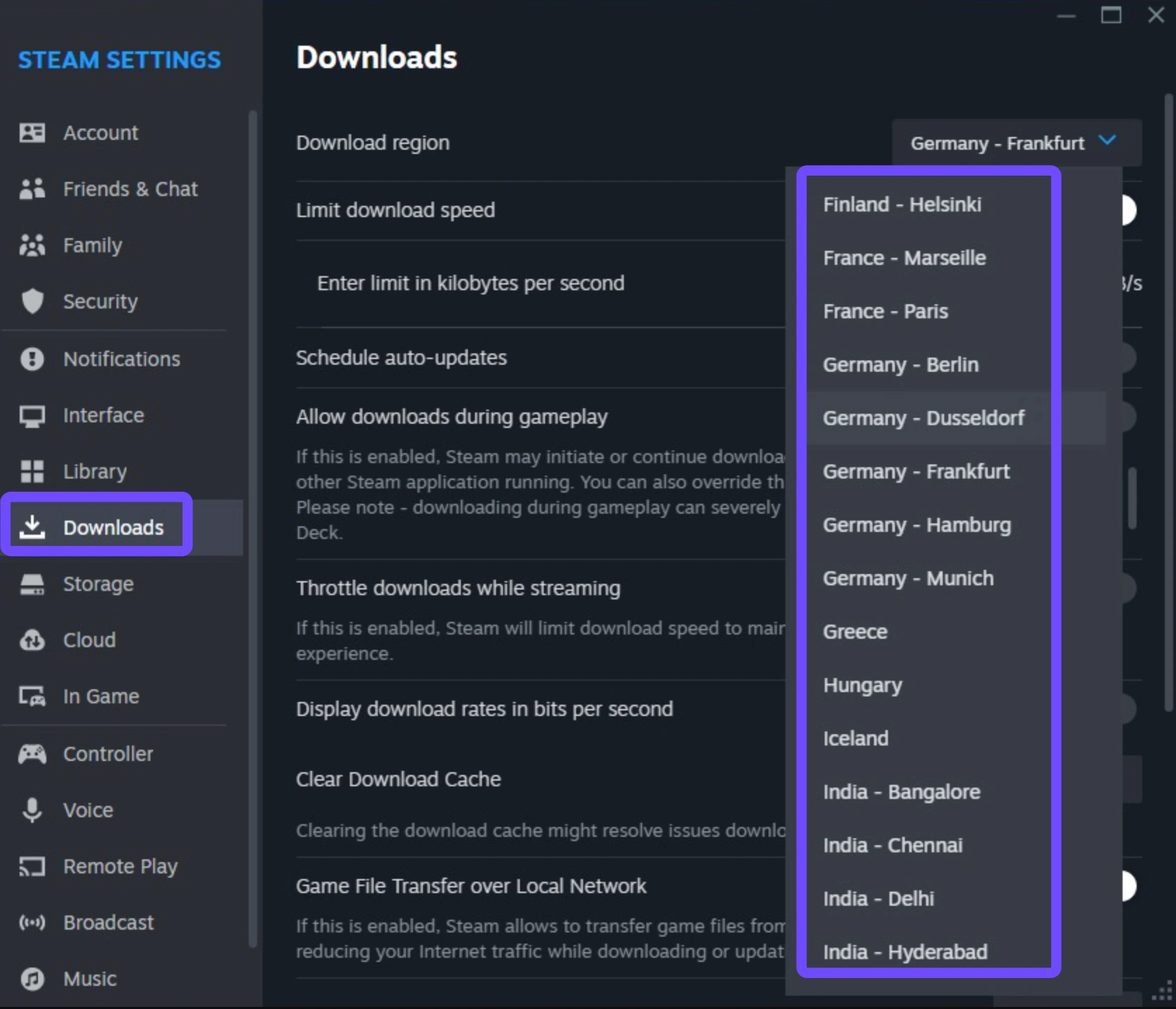1176x1009 pixels.
Task: Pick India - Bangalore in dropdown list
Action: point(901,792)
